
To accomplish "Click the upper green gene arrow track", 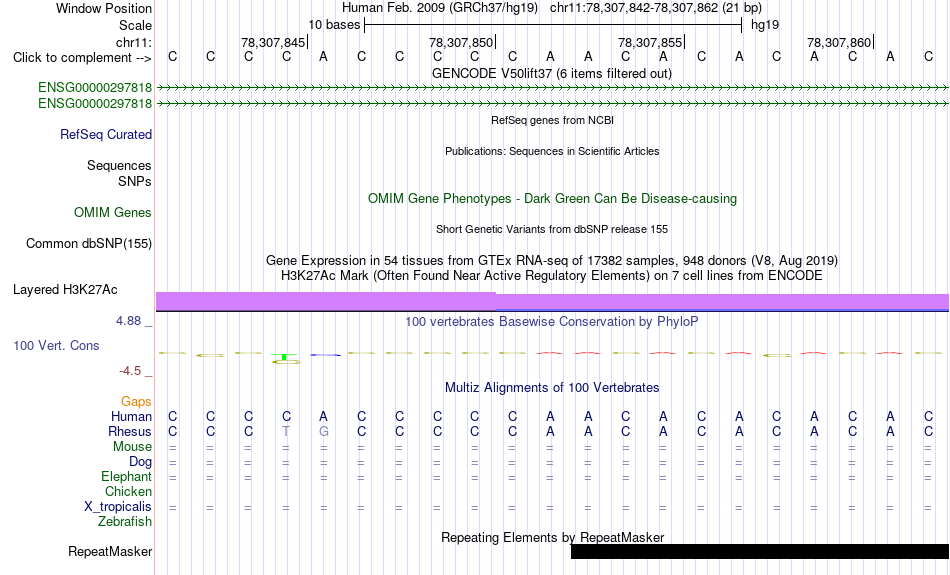I will tap(552, 88).
